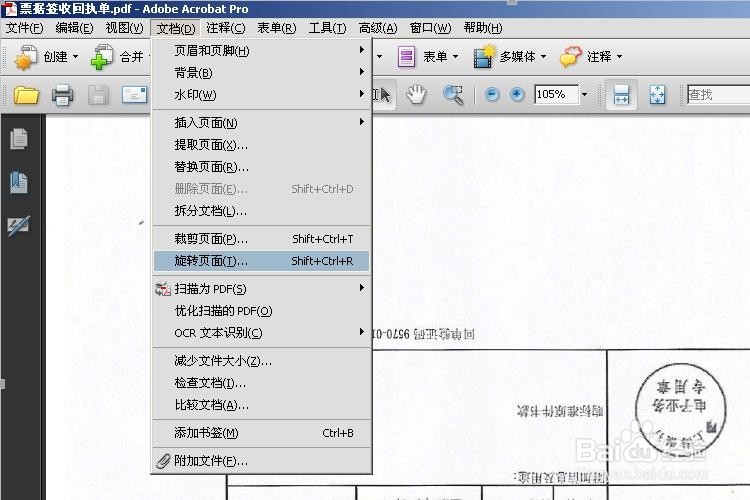The width and height of the screenshot is (750, 500).
Task: Click the 表单 Forms toolbar label
Action: [435, 57]
